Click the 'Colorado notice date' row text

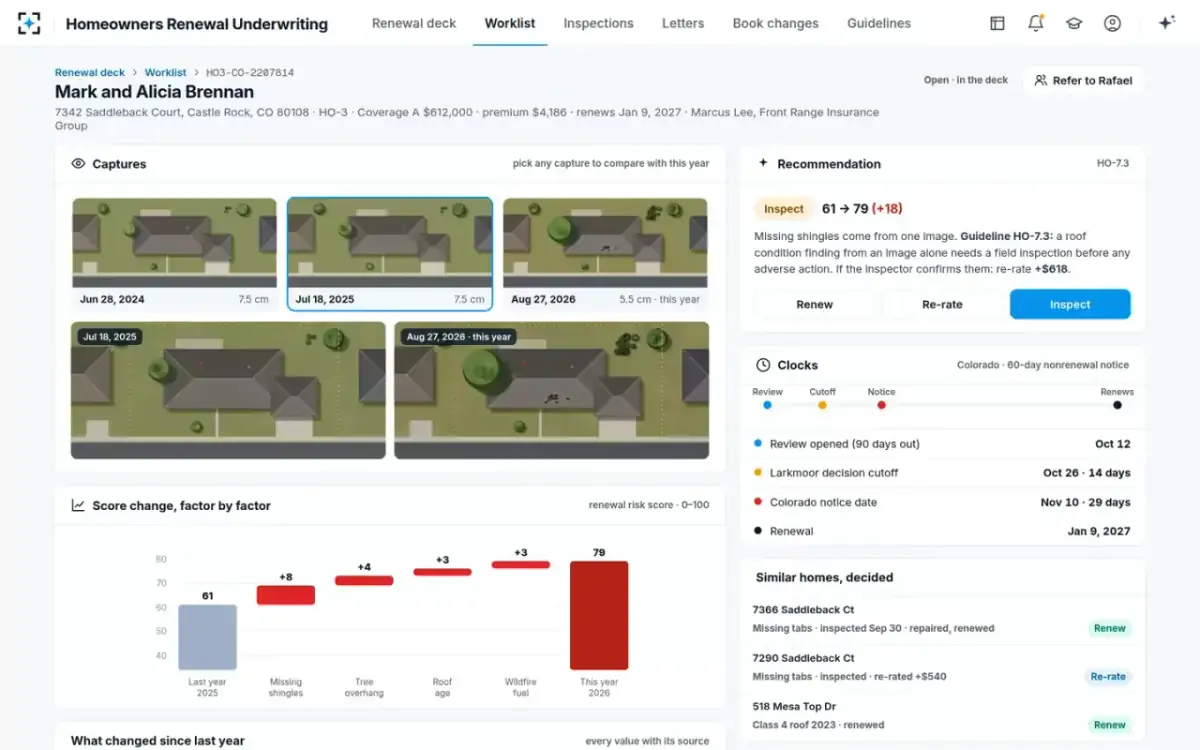coord(823,502)
